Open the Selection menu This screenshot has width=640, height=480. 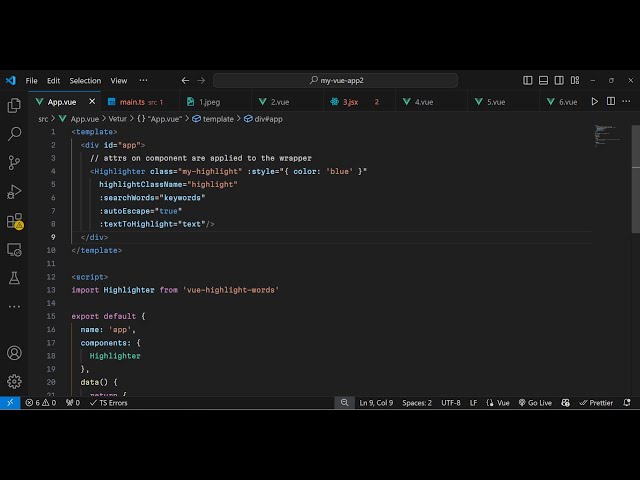(85, 80)
